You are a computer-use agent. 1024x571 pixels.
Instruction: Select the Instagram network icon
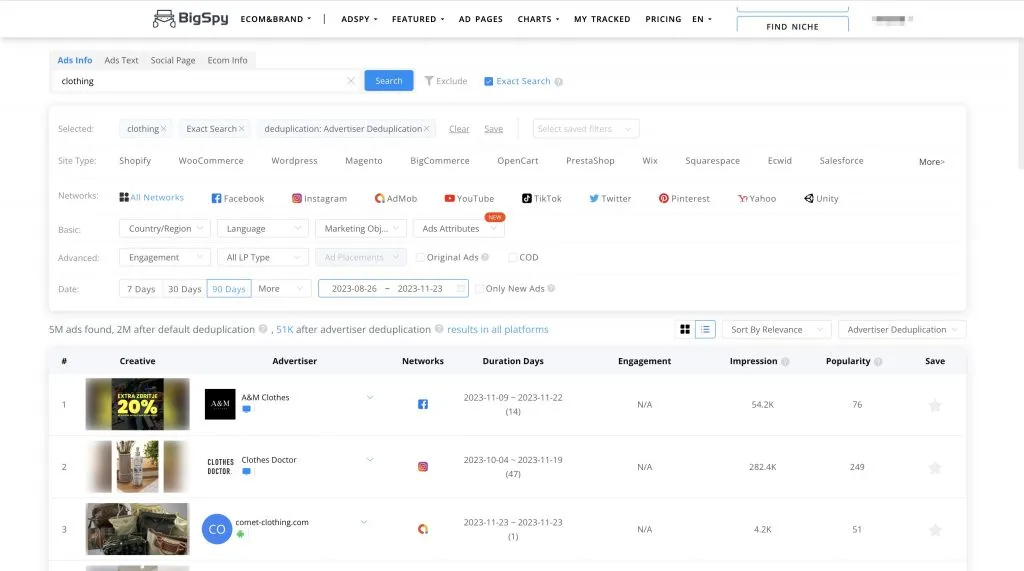pyautogui.click(x=297, y=199)
